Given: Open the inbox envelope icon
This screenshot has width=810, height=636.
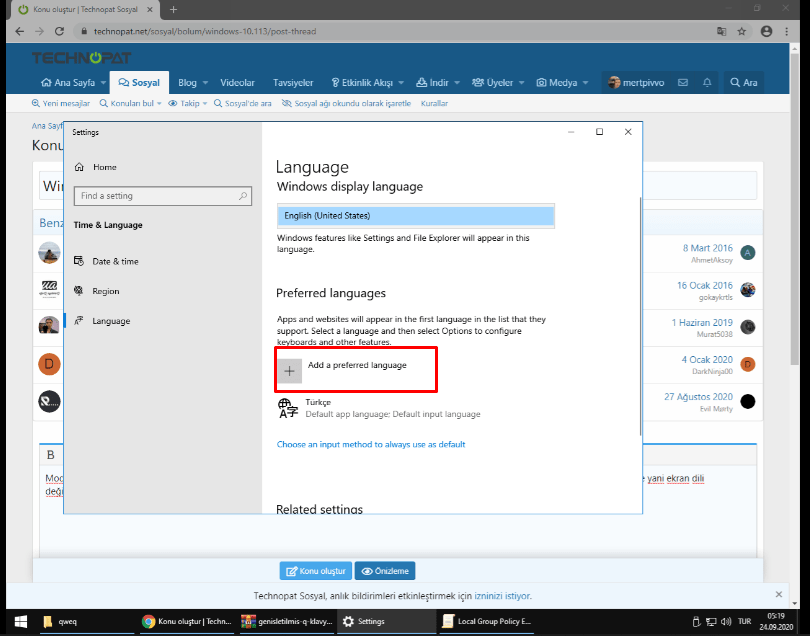Looking at the screenshot, I should (x=683, y=83).
